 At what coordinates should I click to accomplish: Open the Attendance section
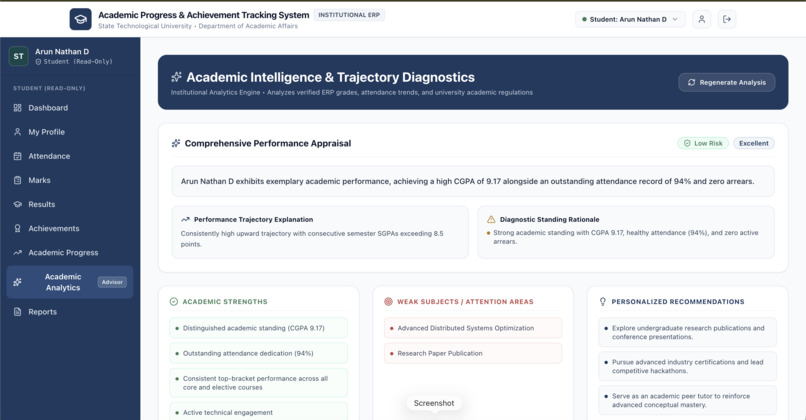(70, 156)
